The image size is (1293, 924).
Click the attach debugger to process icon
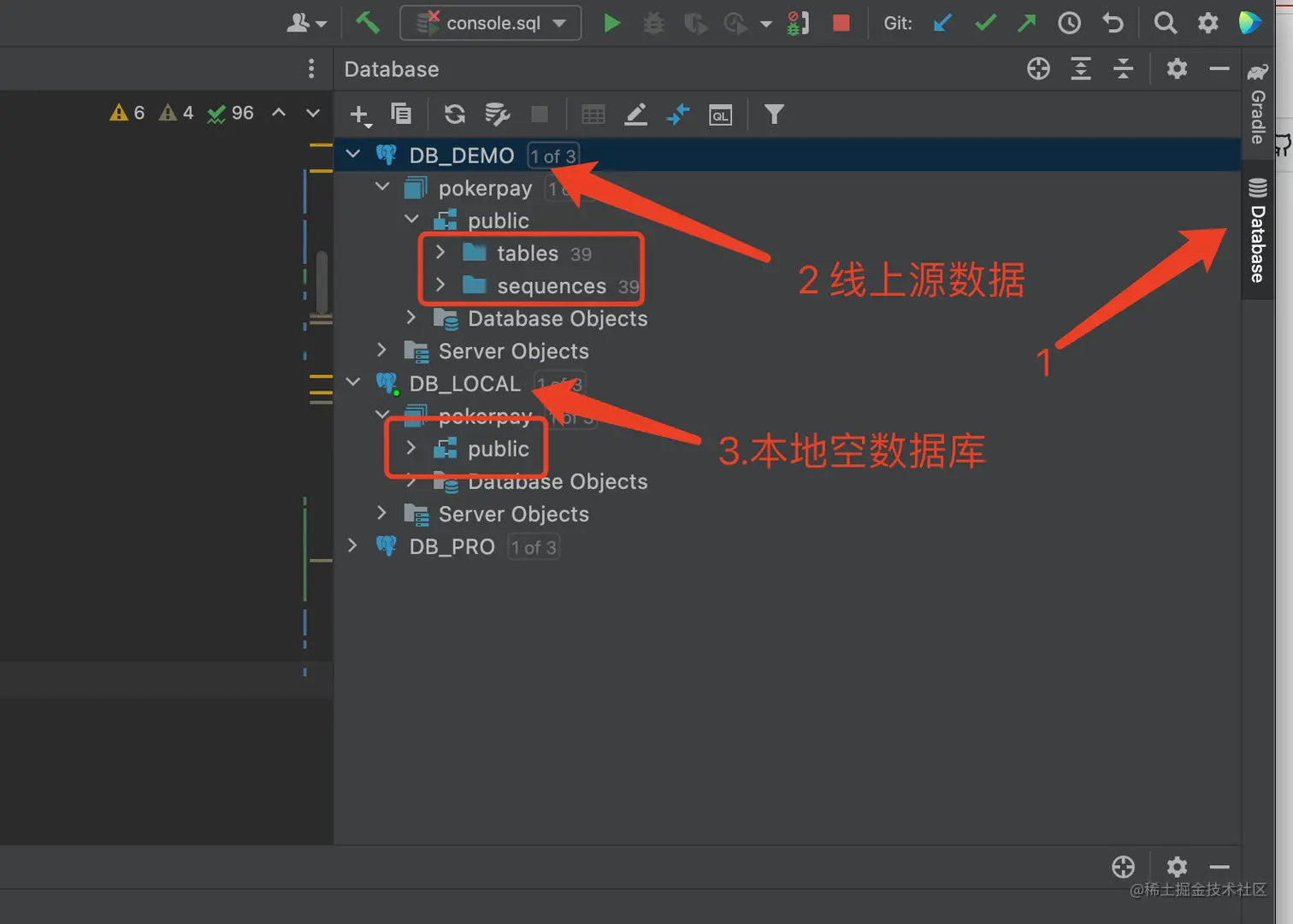(798, 23)
